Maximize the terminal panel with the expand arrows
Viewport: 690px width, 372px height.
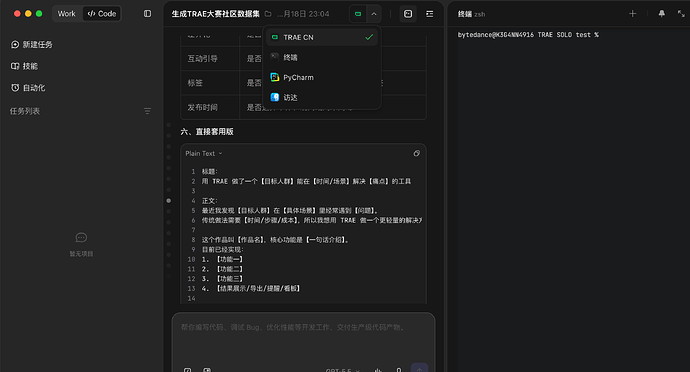pos(681,14)
